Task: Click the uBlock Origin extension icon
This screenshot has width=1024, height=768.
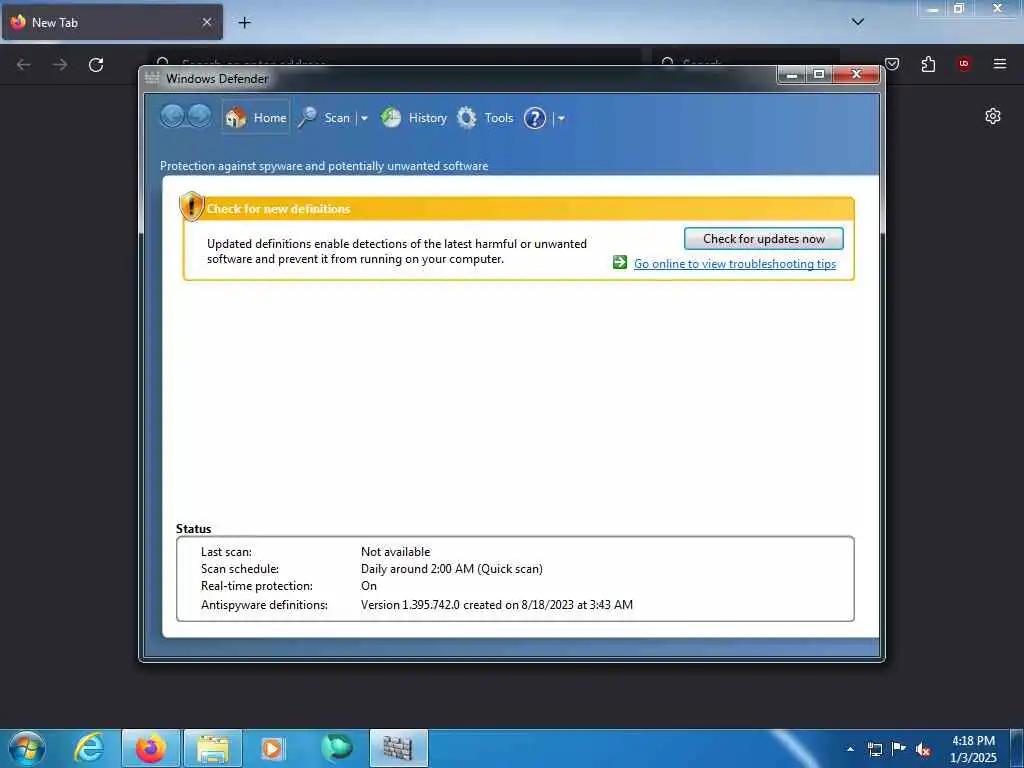Action: pyautogui.click(x=964, y=64)
